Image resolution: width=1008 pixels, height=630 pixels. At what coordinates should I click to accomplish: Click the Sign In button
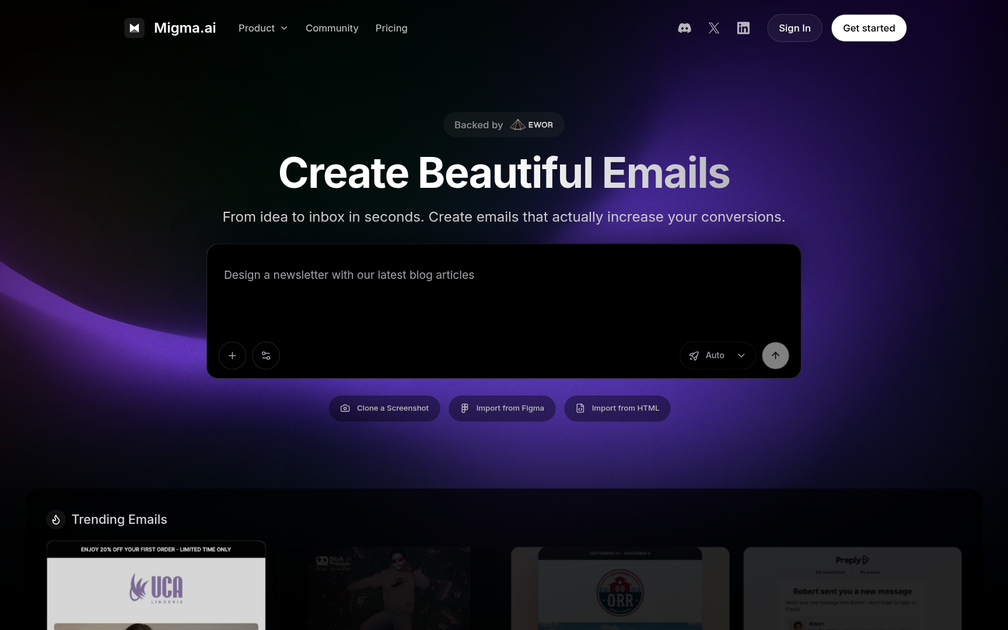[794, 27]
